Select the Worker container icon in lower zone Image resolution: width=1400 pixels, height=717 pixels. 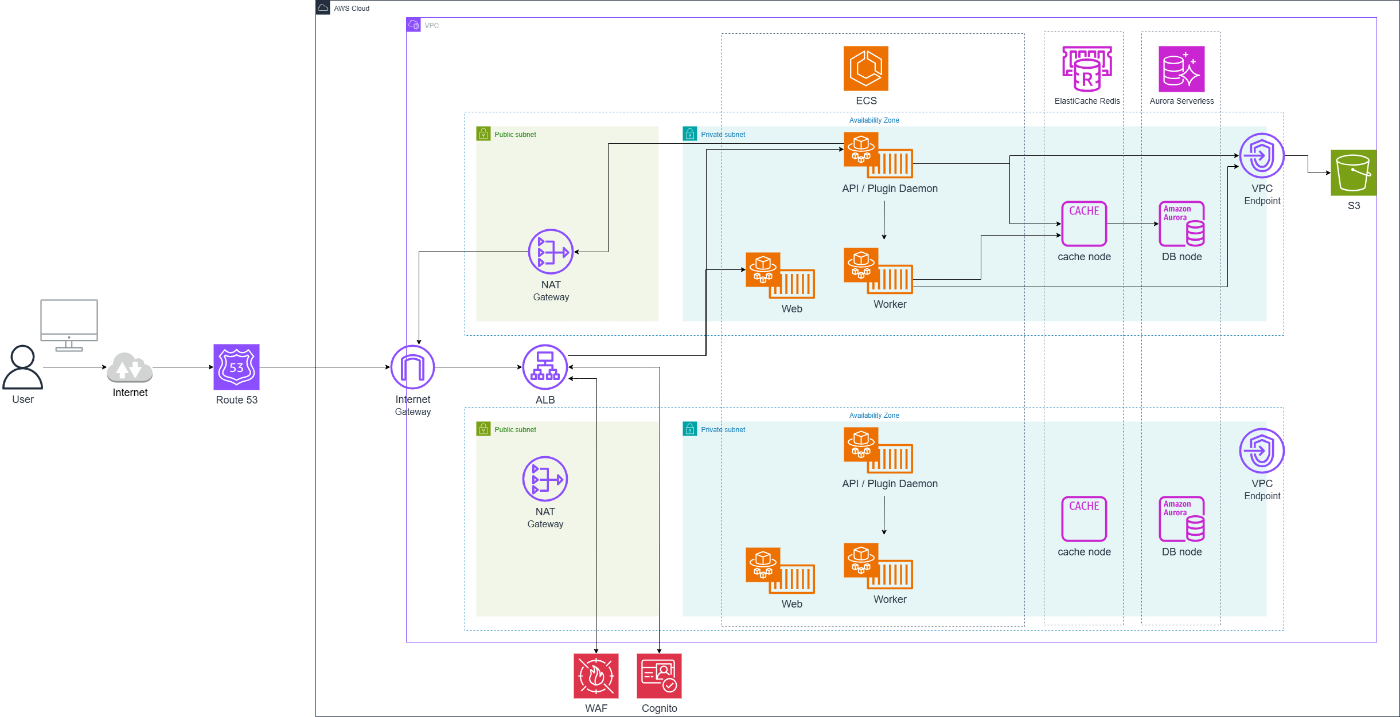[x=878, y=566]
